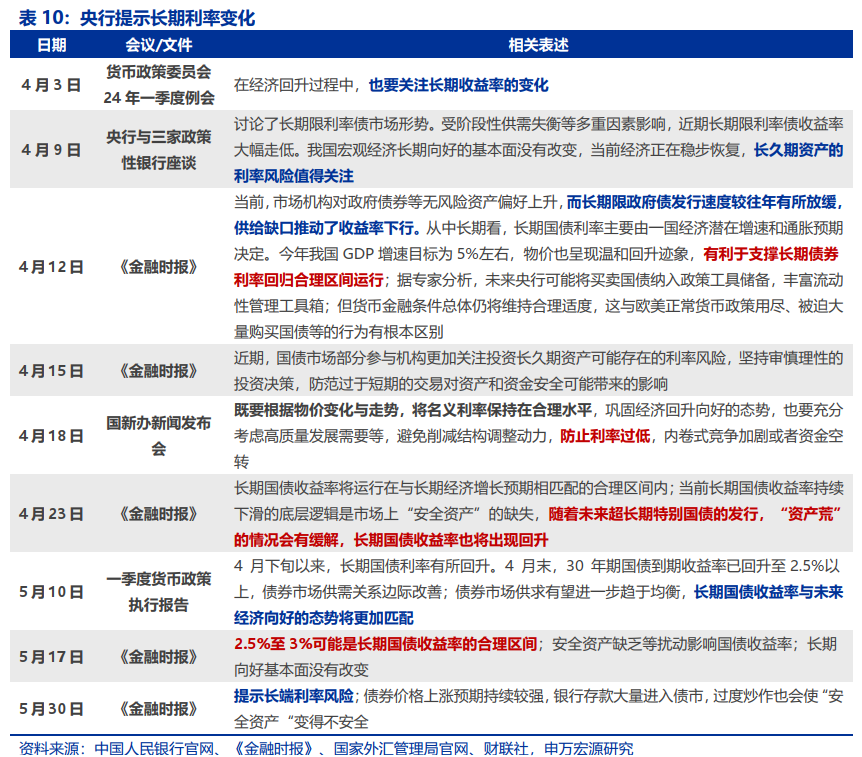Click 《金融时报》 in the source line

[x=273, y=748]
